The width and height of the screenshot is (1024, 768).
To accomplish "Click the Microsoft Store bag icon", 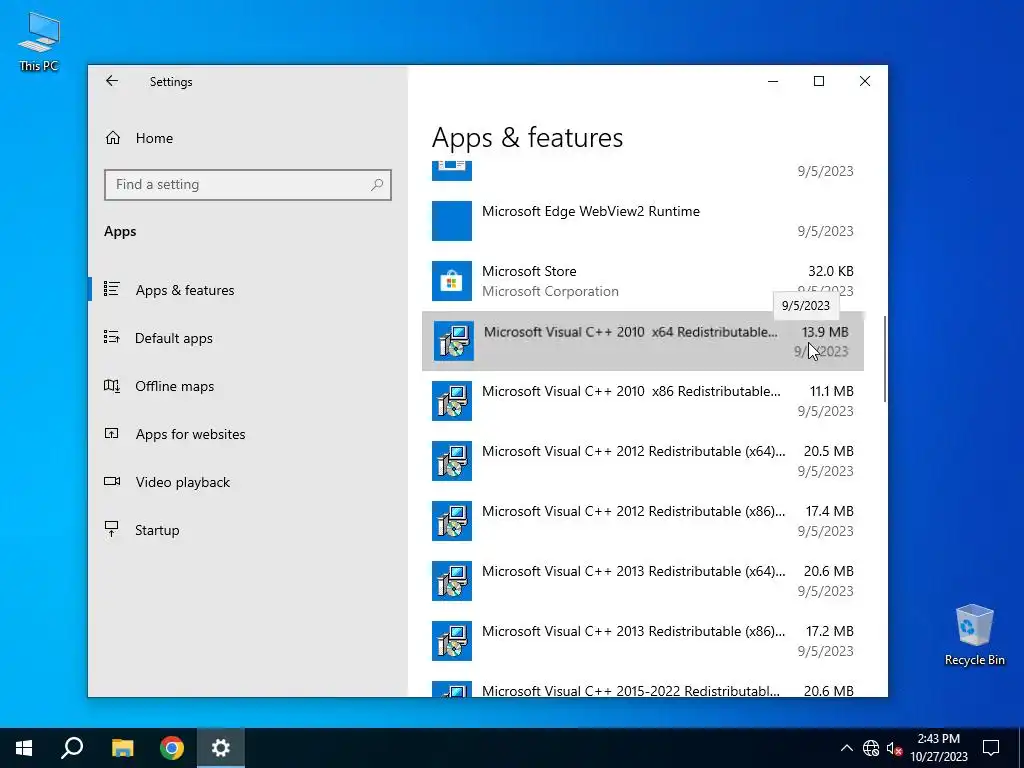I will point(452,281).
